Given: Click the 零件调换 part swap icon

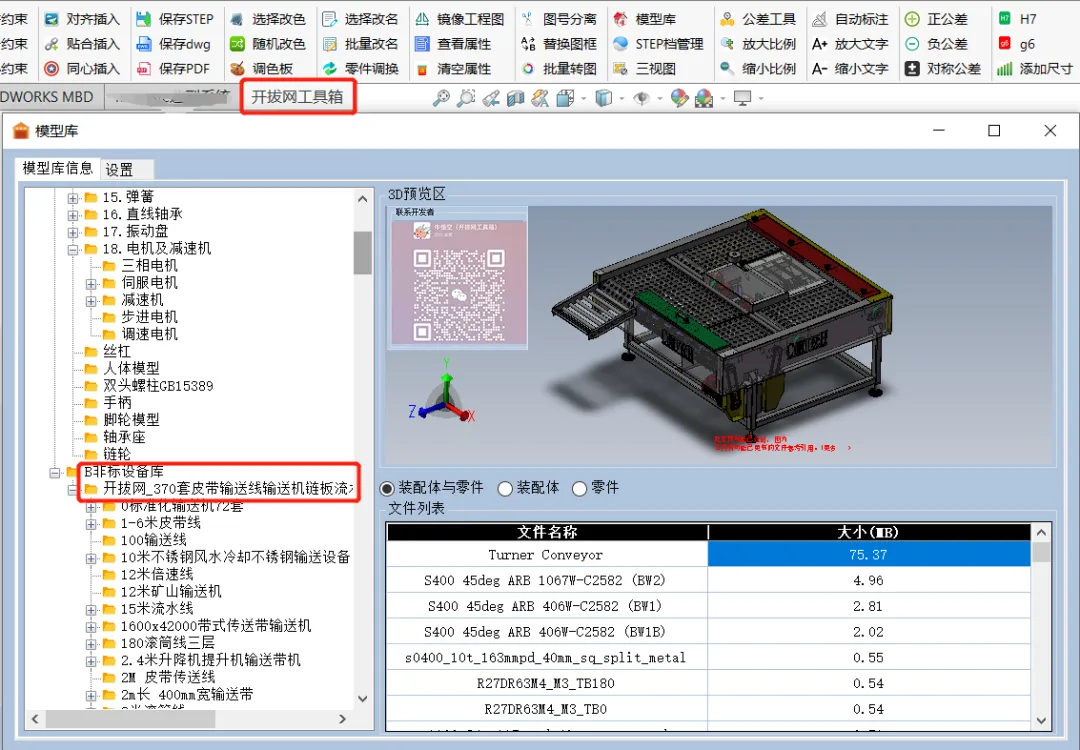Looking at the screenshot, I should click(x=330, y=69).
